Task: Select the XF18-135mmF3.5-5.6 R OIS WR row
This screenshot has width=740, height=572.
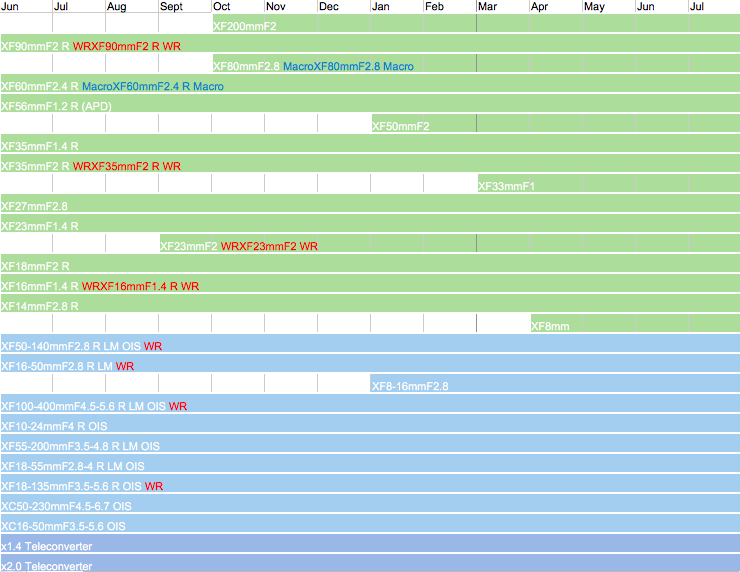Action: point(370,483)
